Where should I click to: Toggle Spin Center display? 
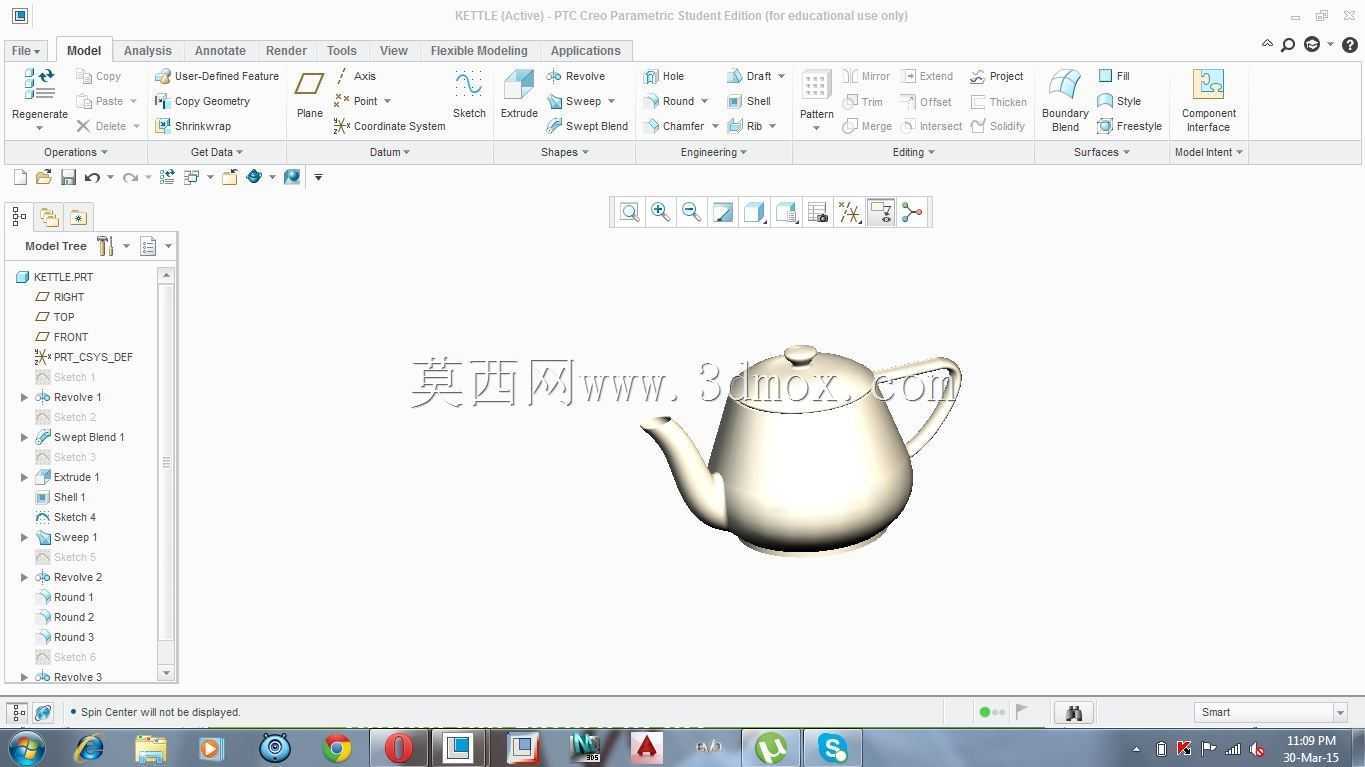coord(912,212)
